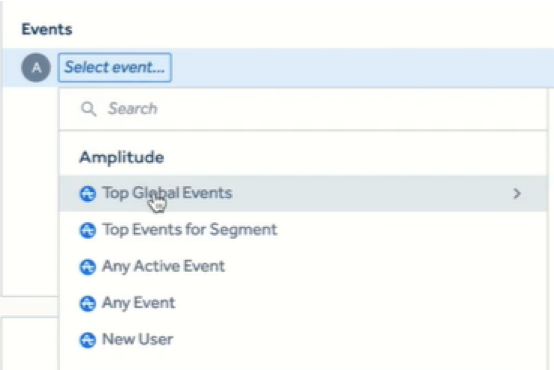
Task: Click the Amplitude icon beside Top Events for Segment
Action: click(88, 230)
